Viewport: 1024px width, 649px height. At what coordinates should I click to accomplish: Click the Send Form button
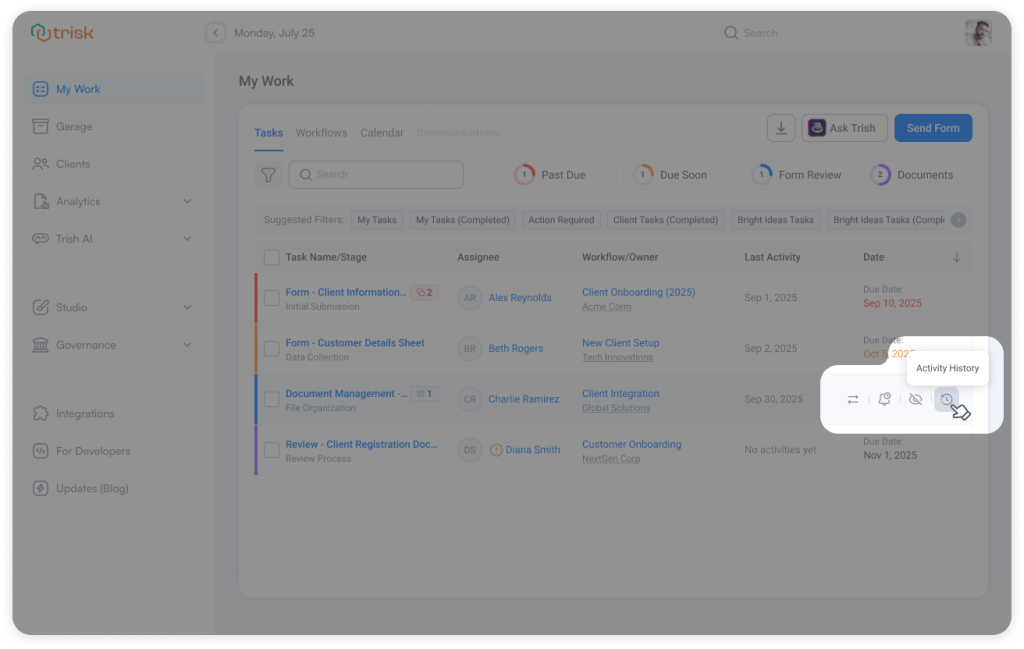point(932,128)
